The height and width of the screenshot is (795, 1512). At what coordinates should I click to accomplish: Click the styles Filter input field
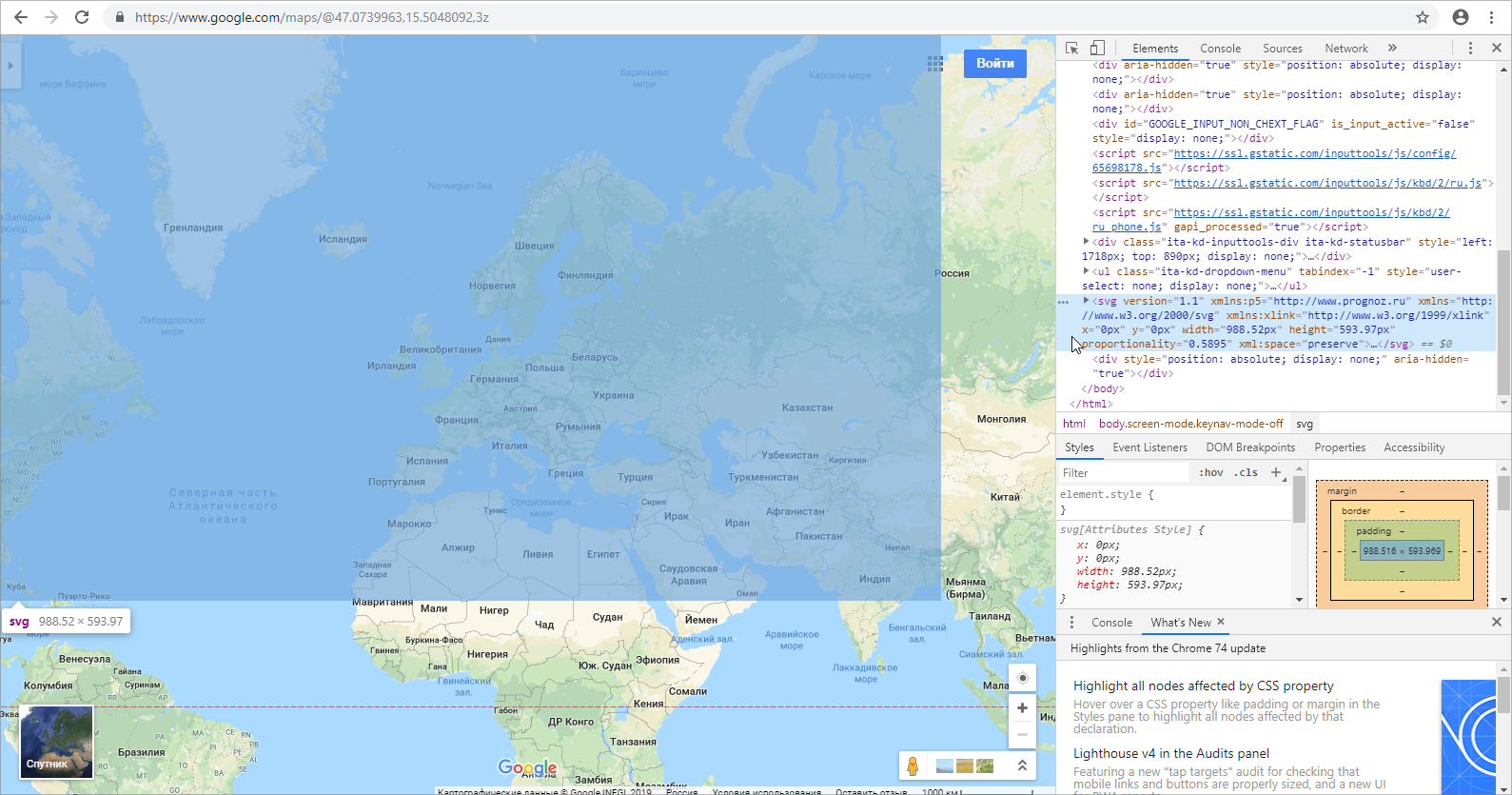point(1124,472)
